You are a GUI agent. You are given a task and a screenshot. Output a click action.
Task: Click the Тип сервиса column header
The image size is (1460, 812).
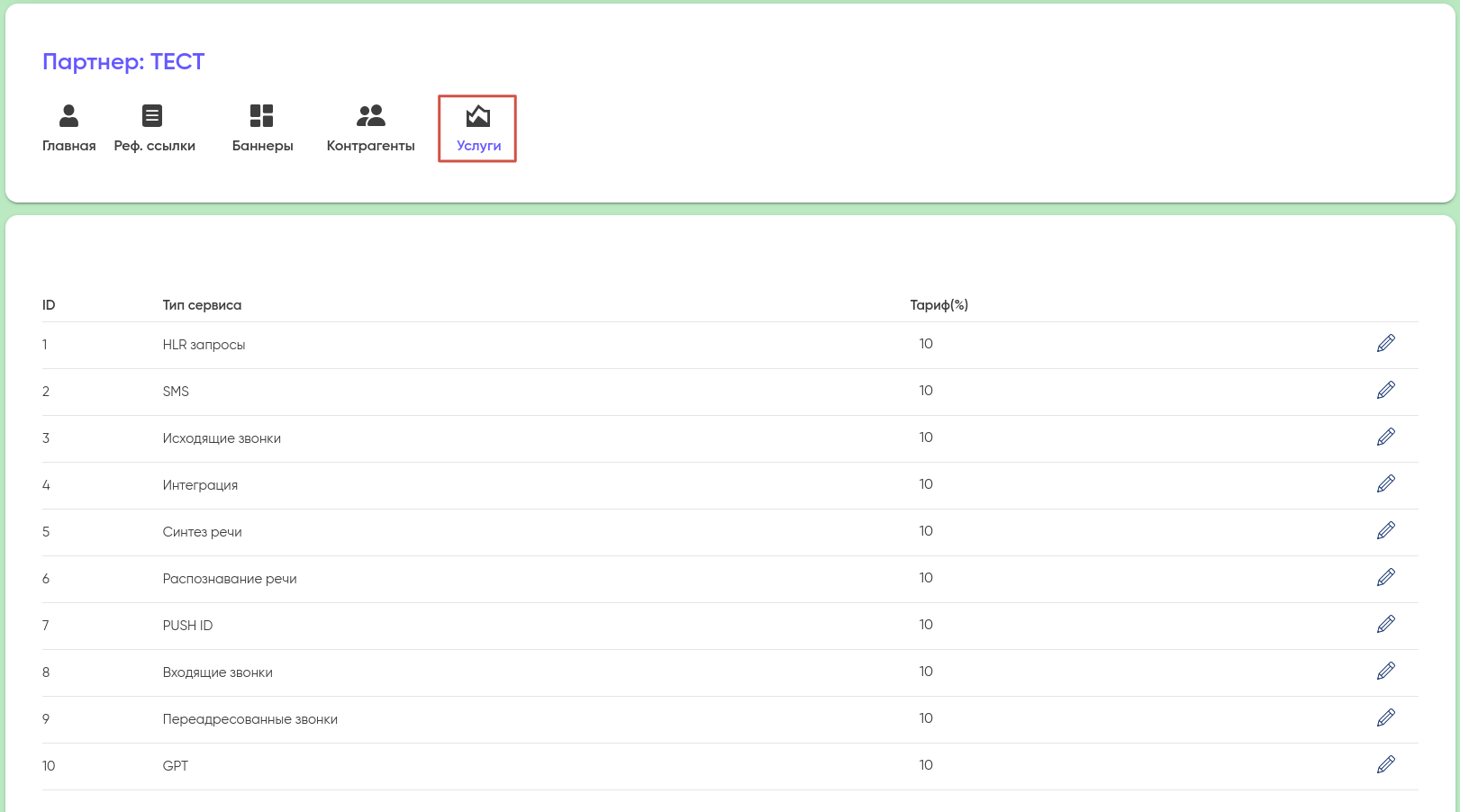coord(202,305)
